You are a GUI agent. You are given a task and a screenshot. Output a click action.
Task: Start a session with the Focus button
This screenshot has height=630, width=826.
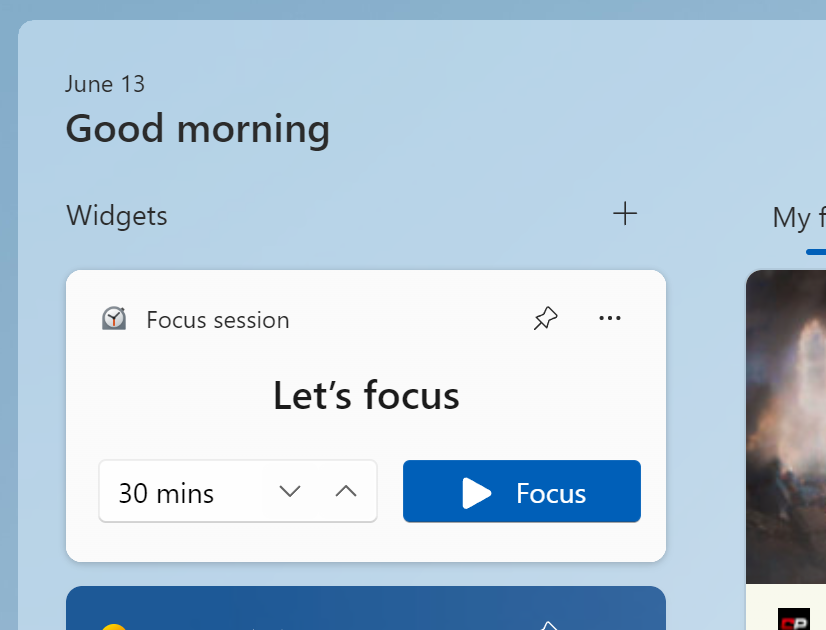521,491
